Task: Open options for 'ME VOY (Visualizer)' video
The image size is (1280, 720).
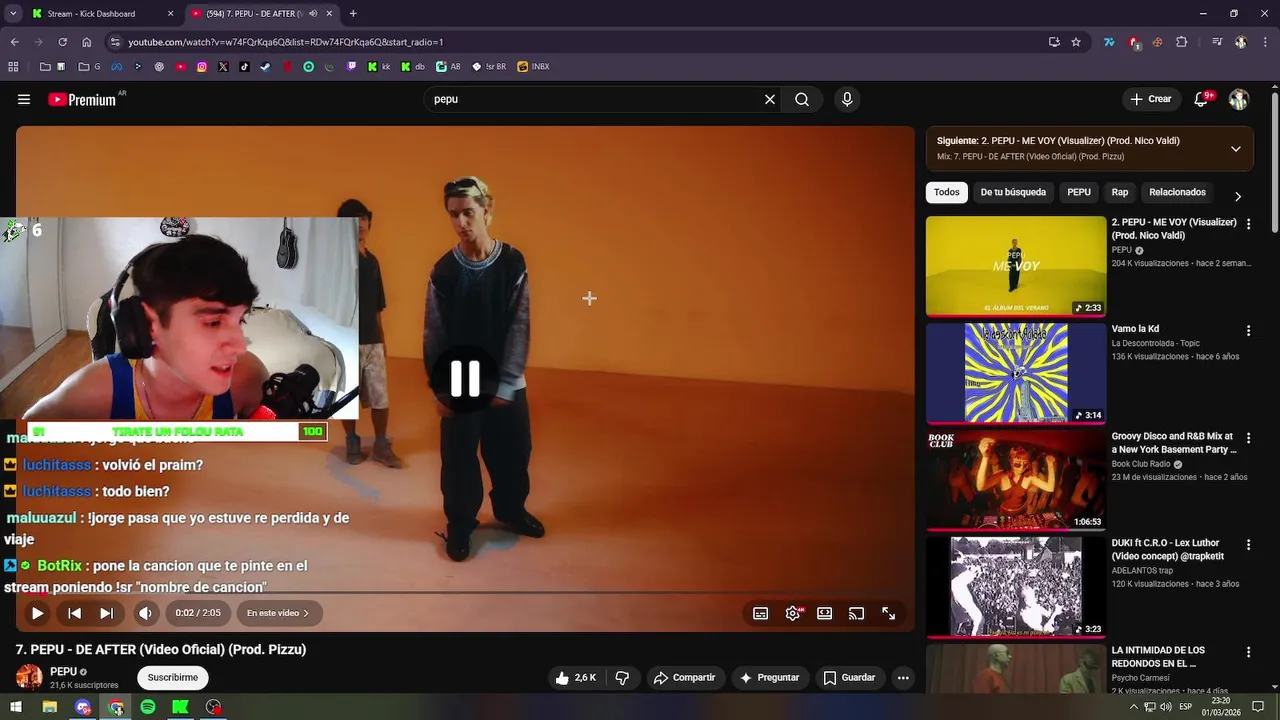Action: pyautogui.click(x=1248, y=224)
